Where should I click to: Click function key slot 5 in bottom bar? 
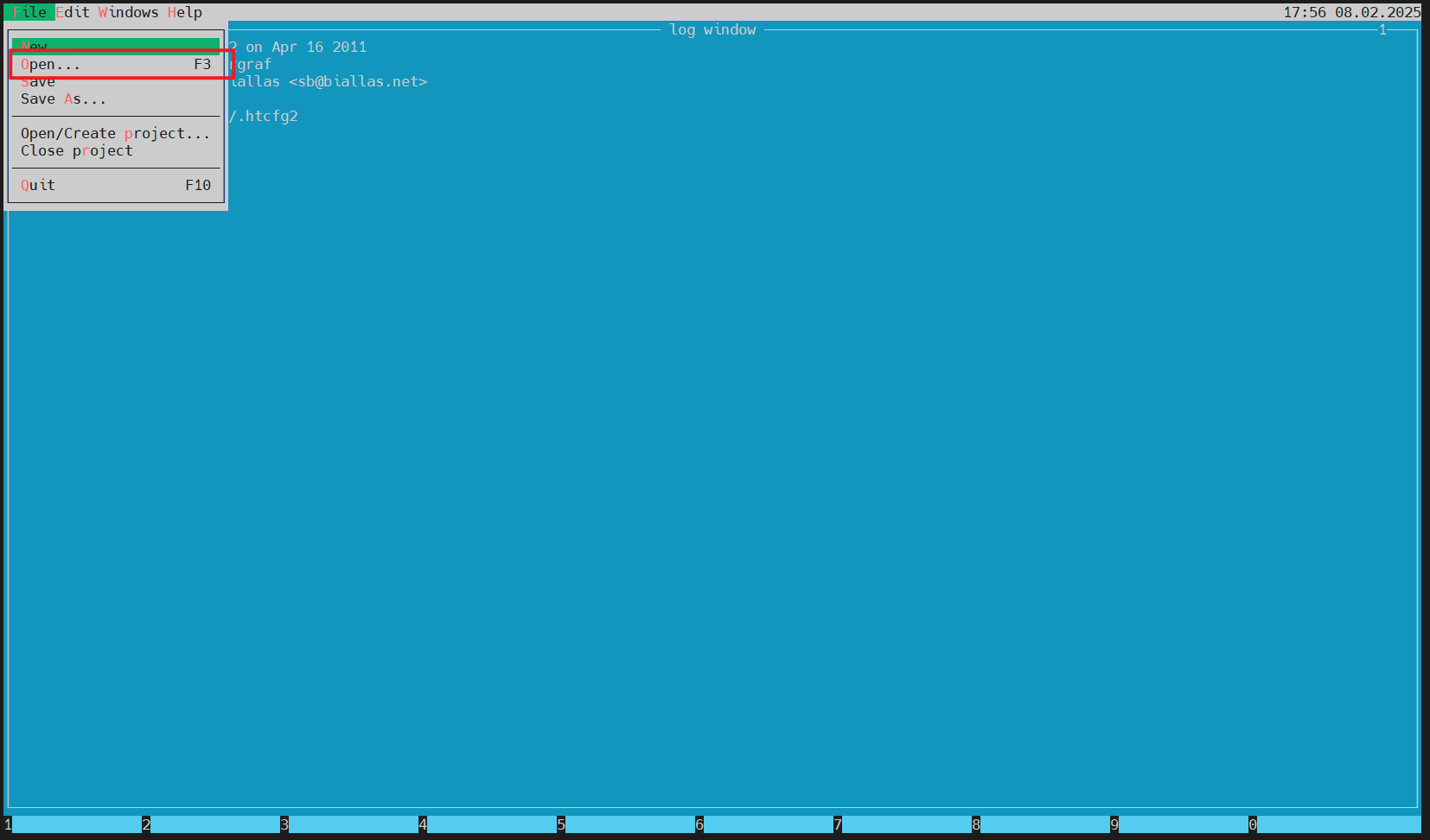tap(626, 824)
